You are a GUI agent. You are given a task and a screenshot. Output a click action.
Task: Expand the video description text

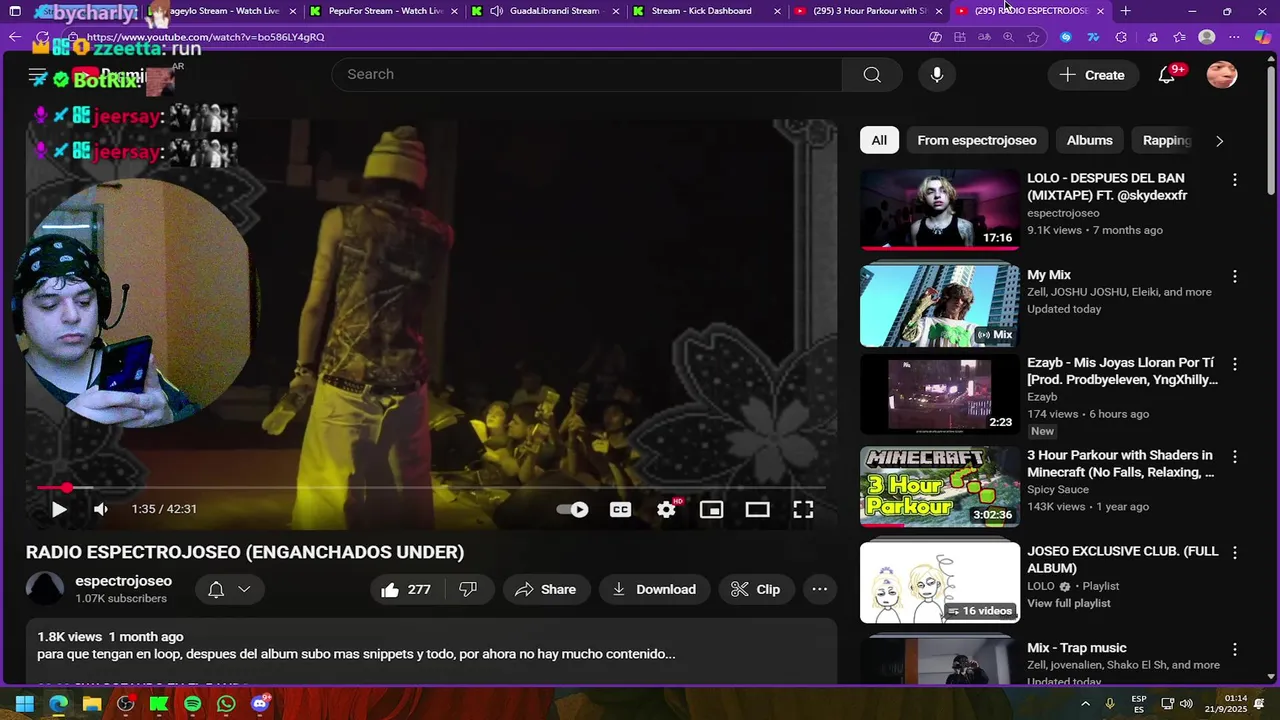[356, 654]
